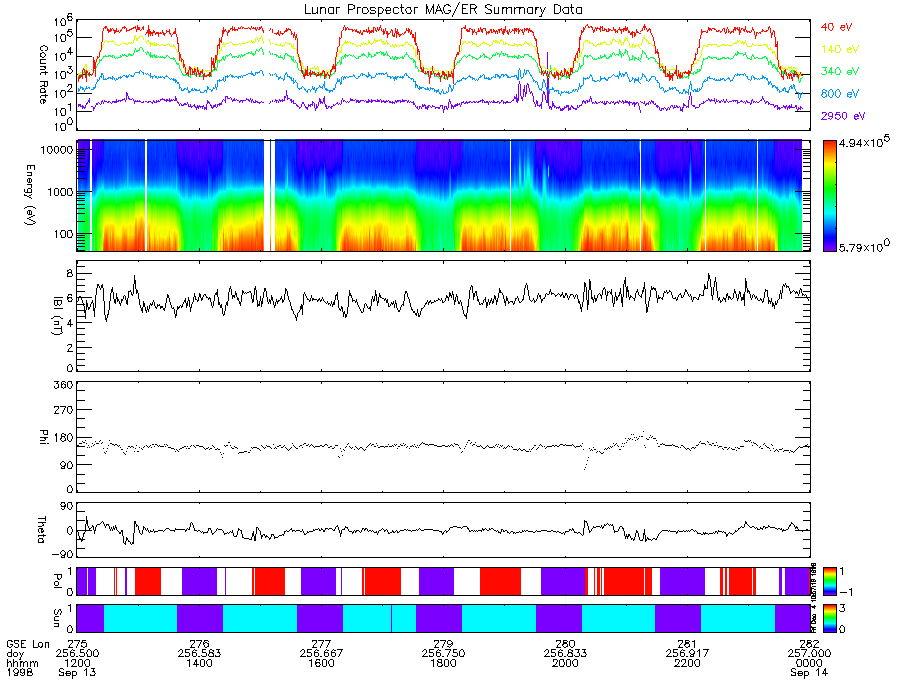Click the Pol panel color bar
The image size is (900, 700).
pyautogui.click(x=829, y=581)
